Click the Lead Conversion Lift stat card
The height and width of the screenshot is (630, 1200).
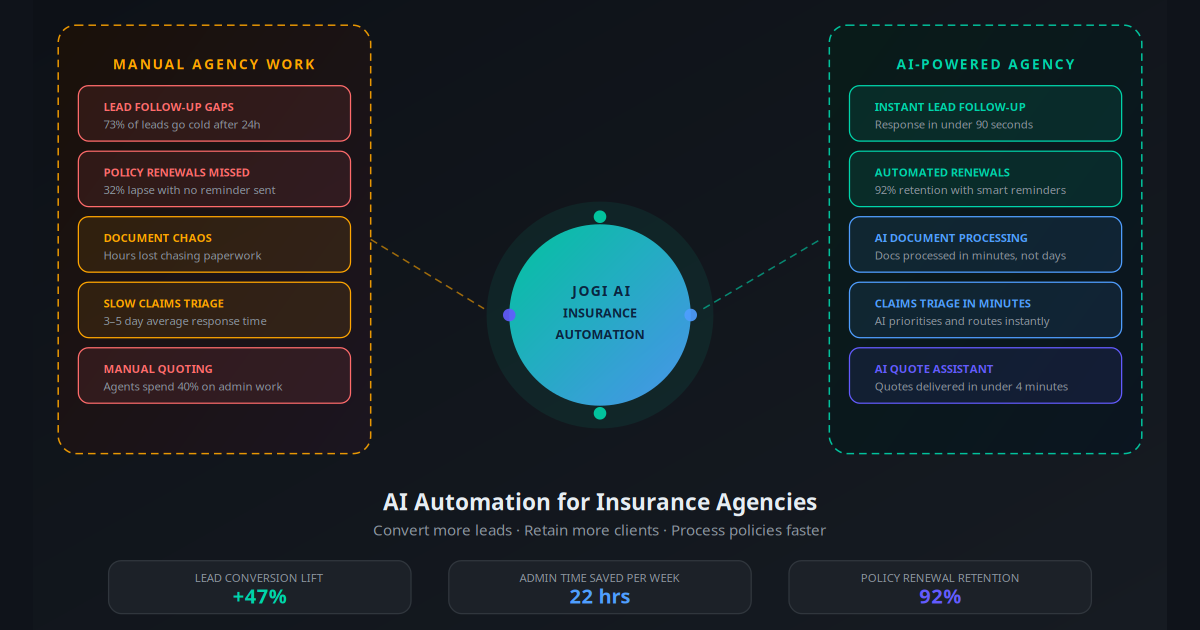(x=260, y=587)
